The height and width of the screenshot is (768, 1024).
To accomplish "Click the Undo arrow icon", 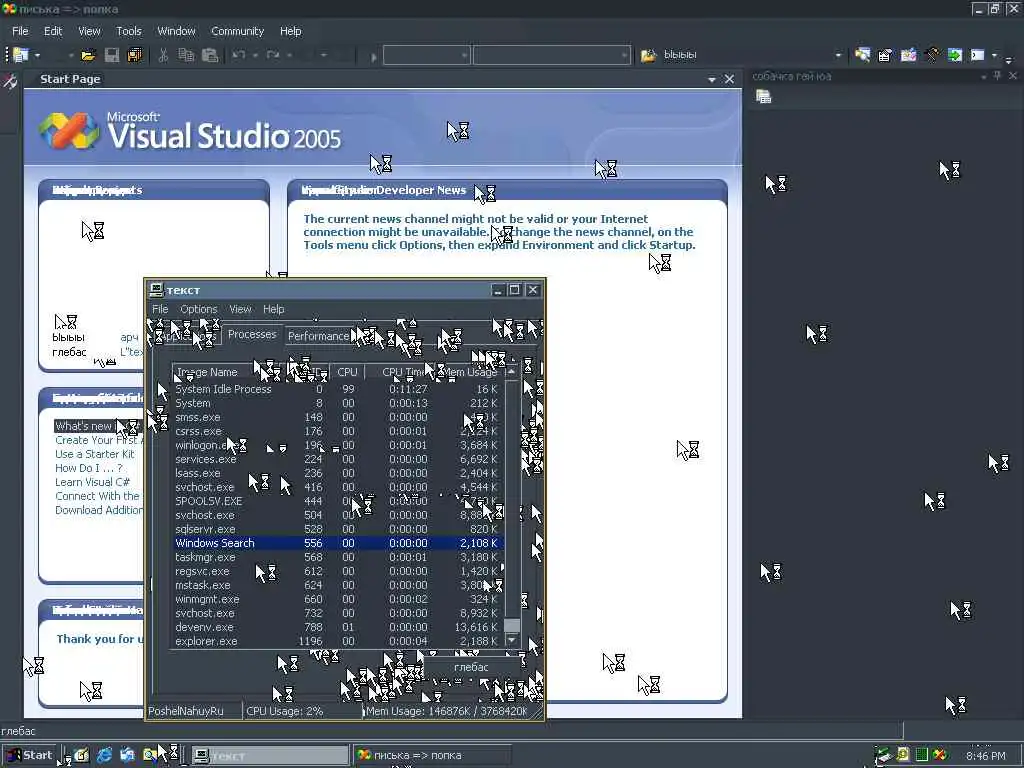I will 238,56.
